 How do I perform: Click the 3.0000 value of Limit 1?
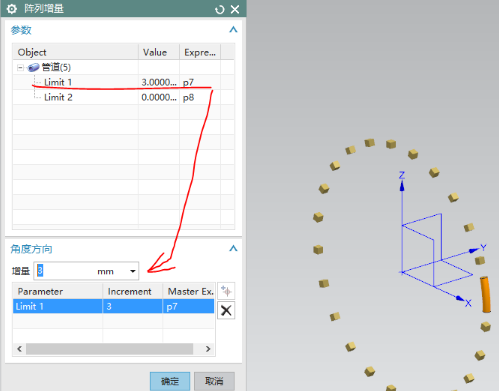(159, 82)
